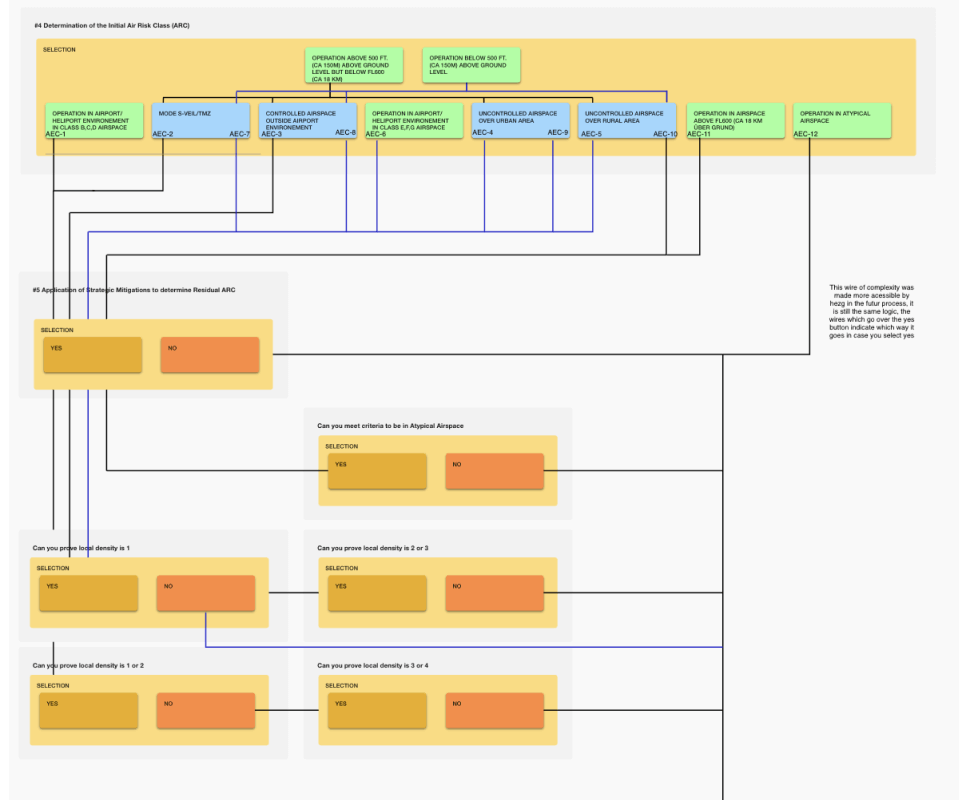This screenshot has width=970, height=800.
Task: Select Controlled Airspace Outside Airport Environement box
Action: click(308, 121)
